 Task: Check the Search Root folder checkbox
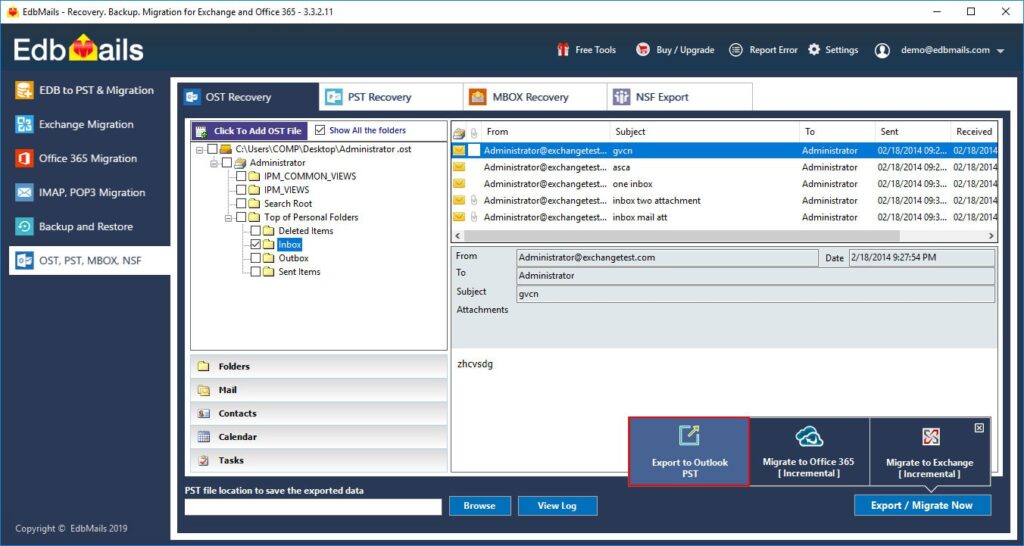pyautogui.click(x=241, y=204)
